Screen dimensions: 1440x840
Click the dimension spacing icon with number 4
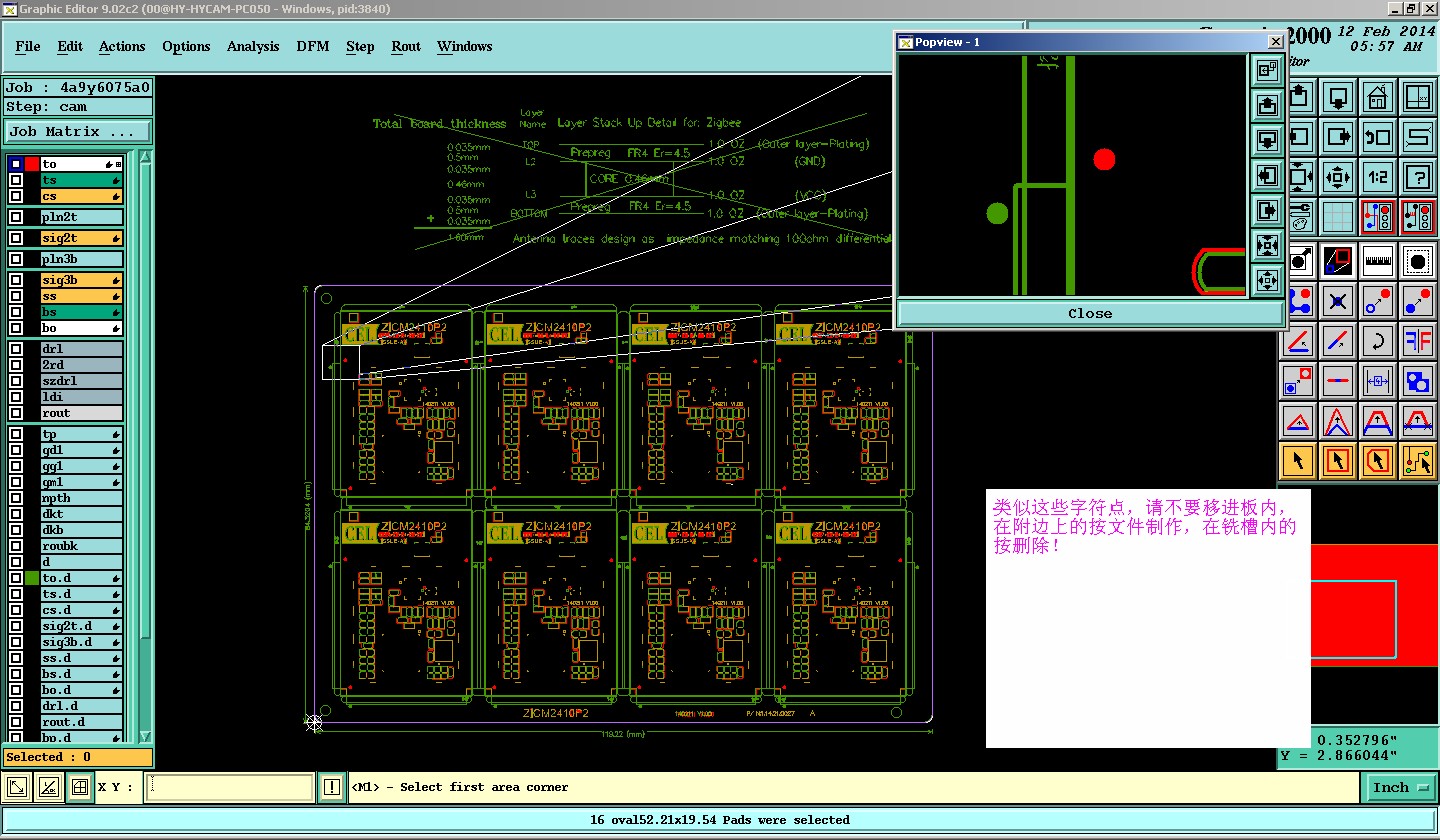pos(1378,380)
